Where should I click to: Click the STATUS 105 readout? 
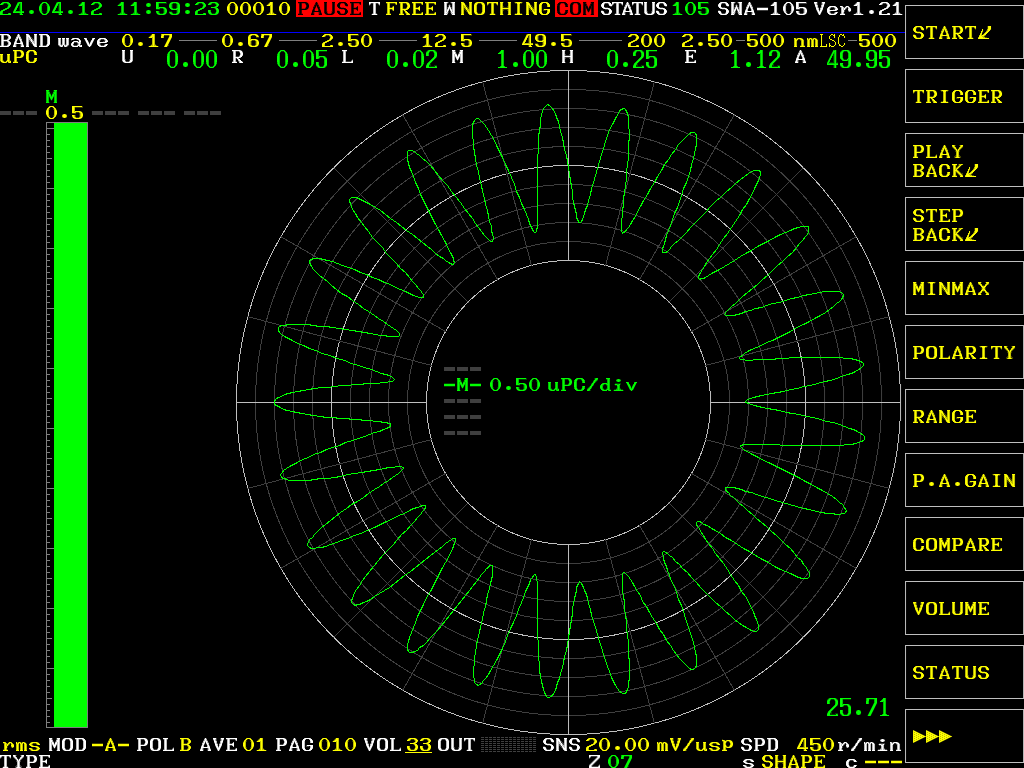click(x=655, y=9)
